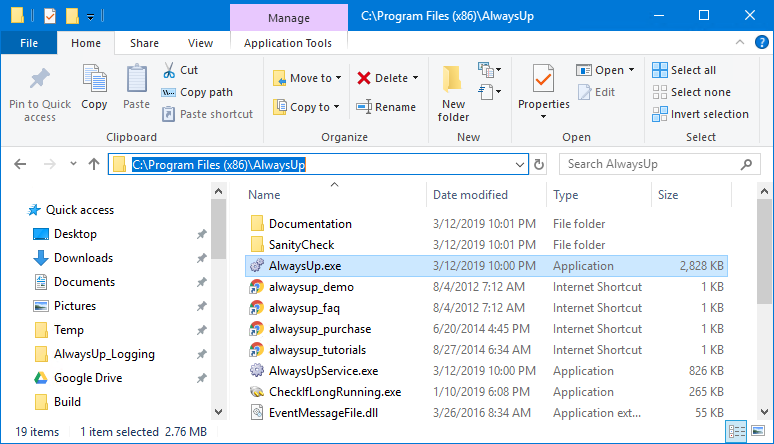This screenshot has width=774, height=444.
Task: Expand the Open button dropdown arrow
Action: (632, 70)
